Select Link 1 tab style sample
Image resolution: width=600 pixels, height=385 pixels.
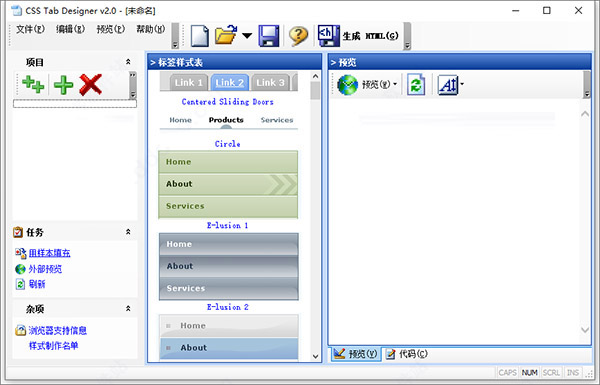coord(189,82)
